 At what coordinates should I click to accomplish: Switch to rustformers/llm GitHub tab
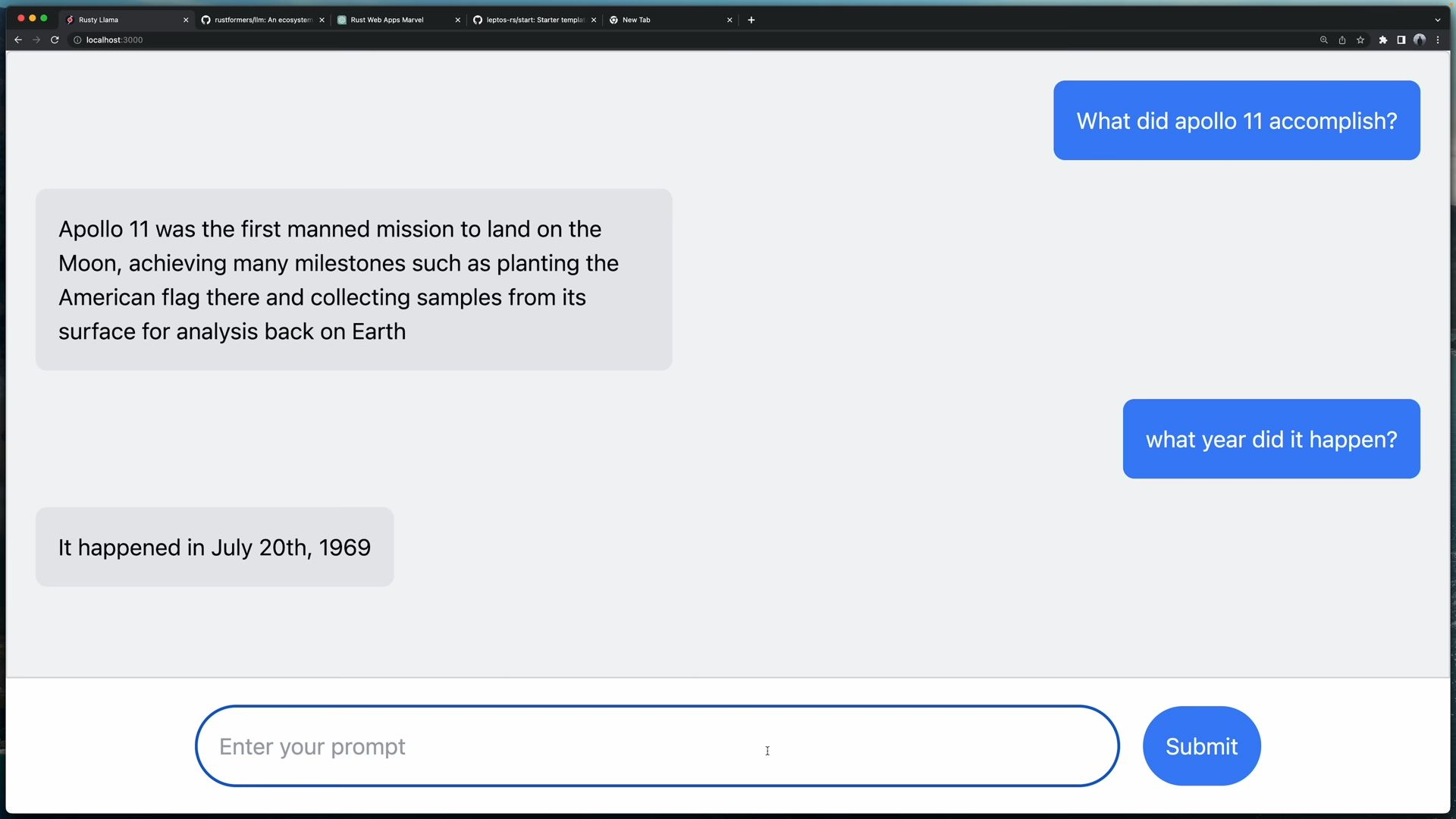click(262, 20)
